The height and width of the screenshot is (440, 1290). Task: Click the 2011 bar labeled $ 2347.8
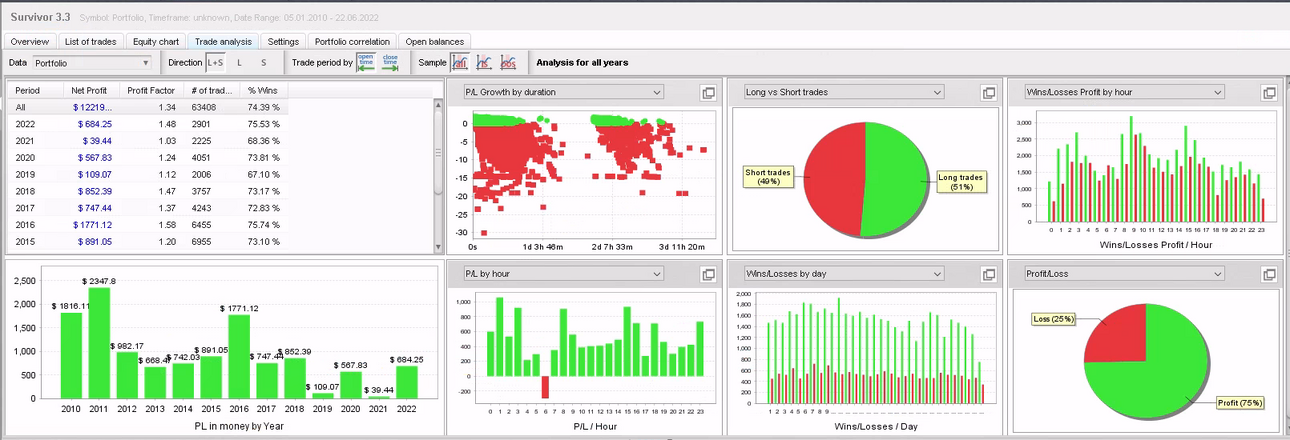pos(99,343)
